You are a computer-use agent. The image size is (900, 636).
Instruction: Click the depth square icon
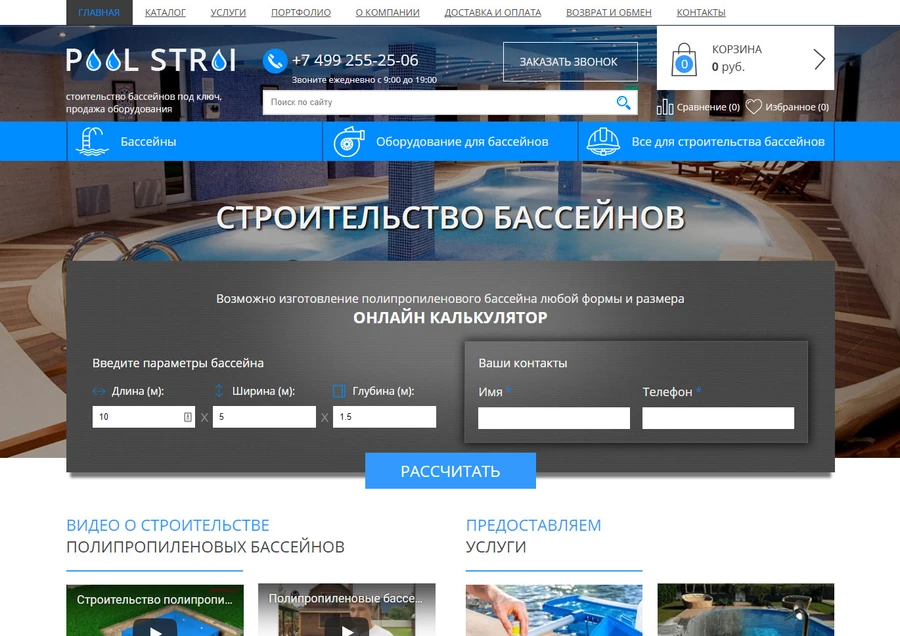339,391
